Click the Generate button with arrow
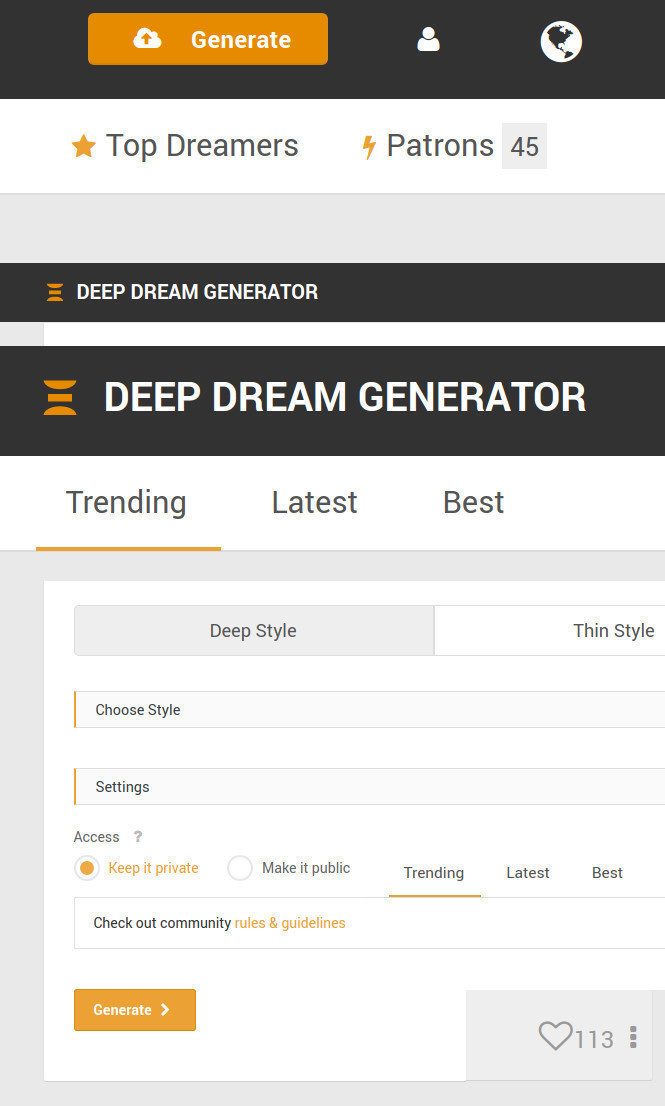The width and height of the screenshot is (665, 1106). (135, 1010)
